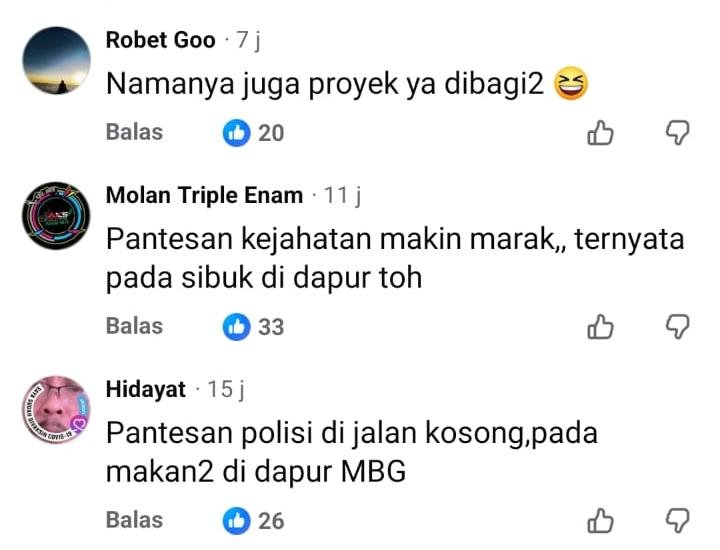This screenshot has width=720, height=550.
Task: Open Hidayat's profile name link
Action: (x=146, y=389)
